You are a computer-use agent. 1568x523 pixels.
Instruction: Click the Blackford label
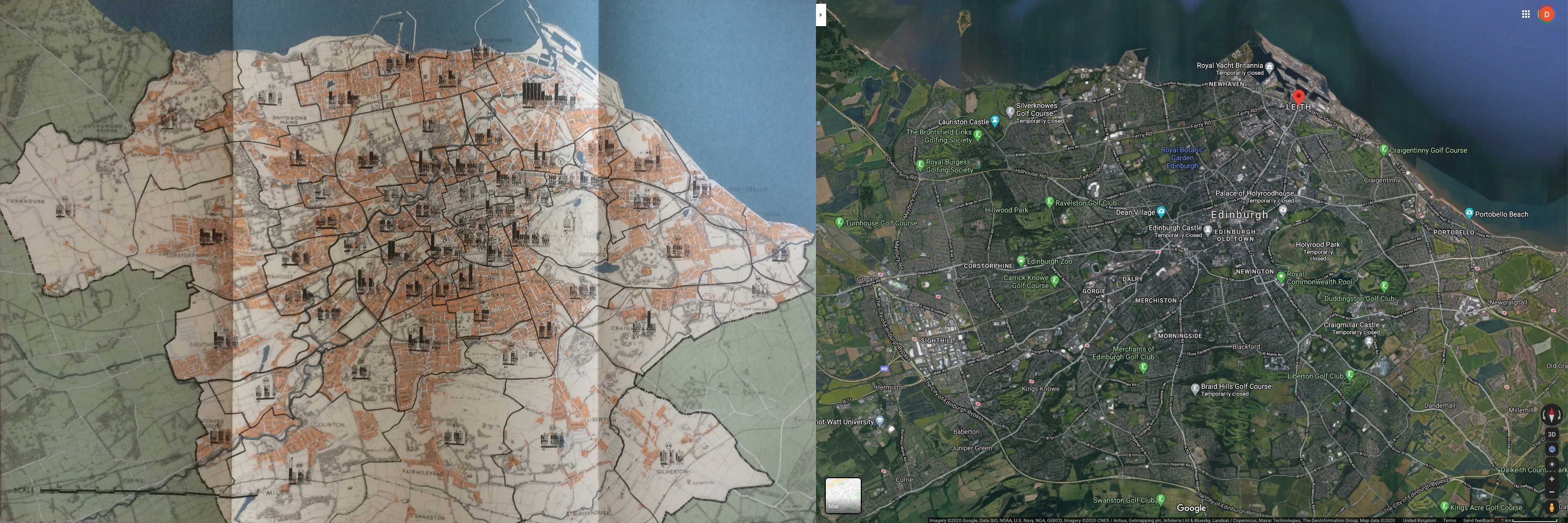click(1246, 347)
